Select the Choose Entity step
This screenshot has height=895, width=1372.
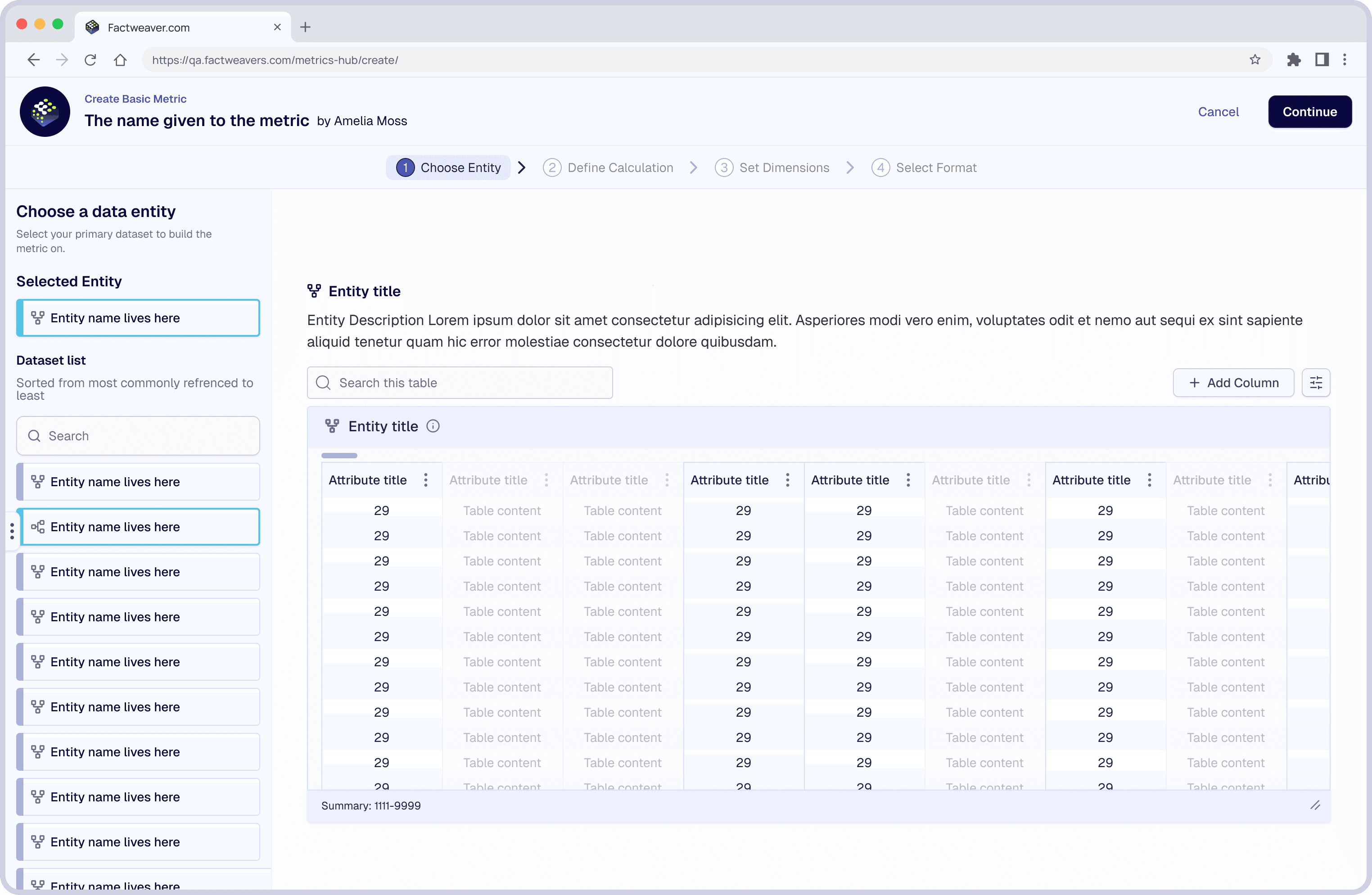448,168
